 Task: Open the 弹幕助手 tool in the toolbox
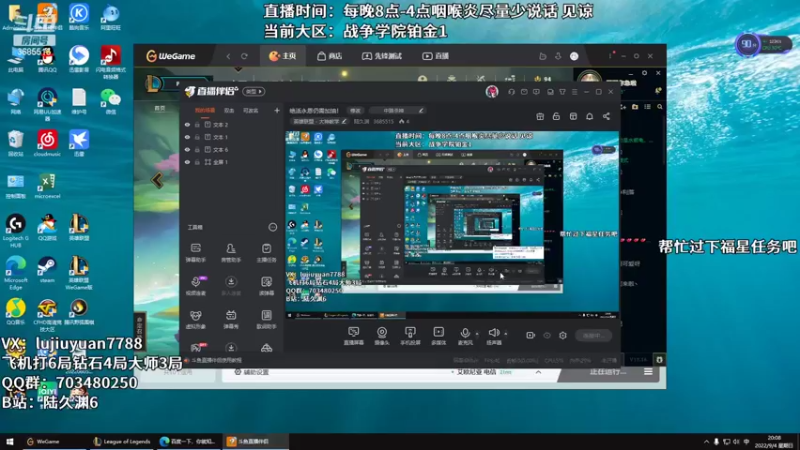point(195,253)
